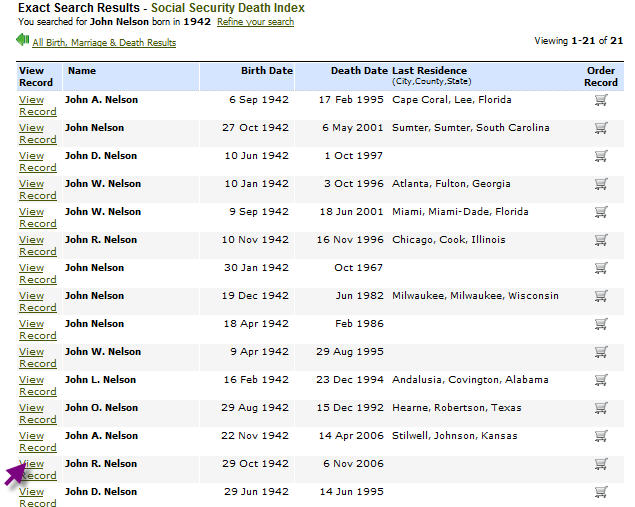Select text 'Andalusia, Covington, Alabama'
Viewport: 635px width, 507px height.
click(470, 380)
